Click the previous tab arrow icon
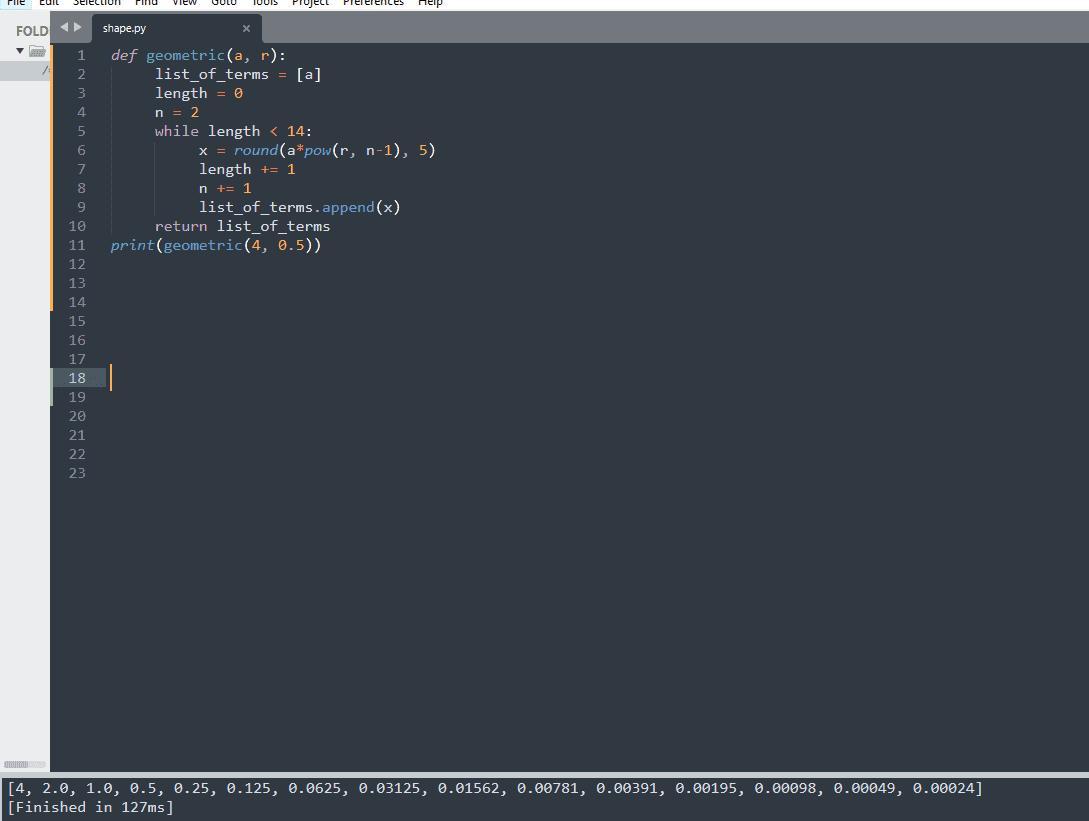 click(x=64, y=28)
